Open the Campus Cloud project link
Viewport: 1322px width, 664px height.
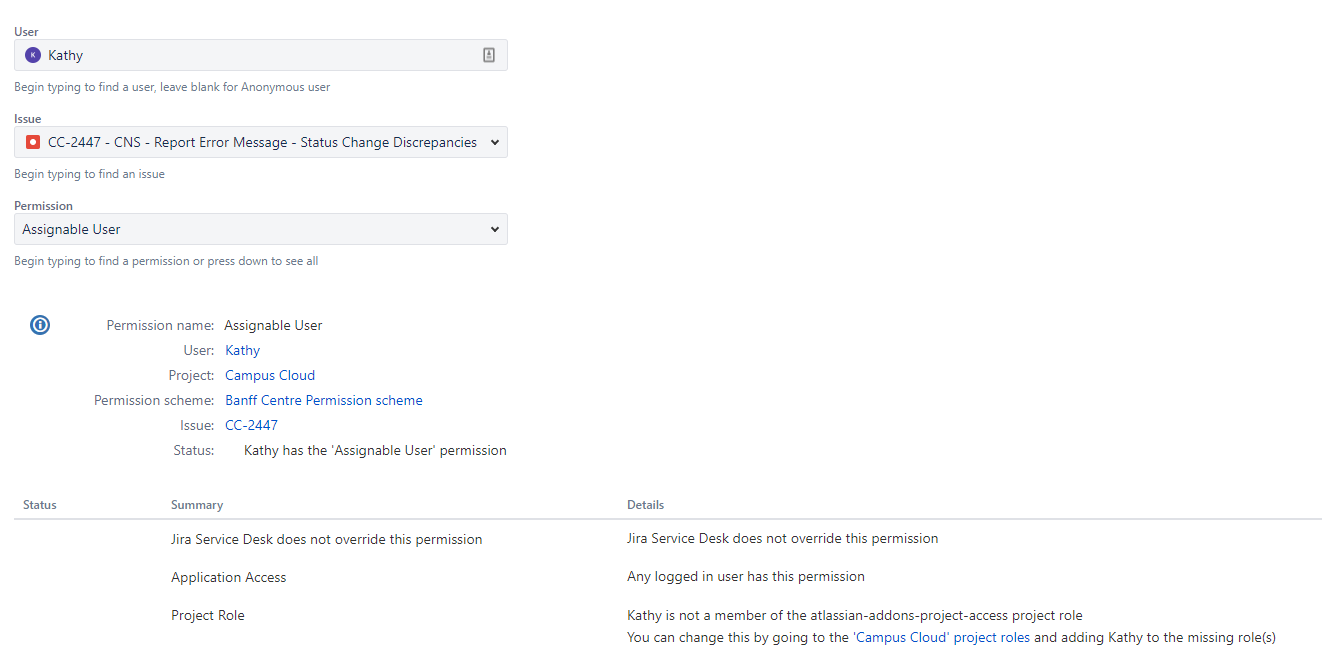(270, 375)
